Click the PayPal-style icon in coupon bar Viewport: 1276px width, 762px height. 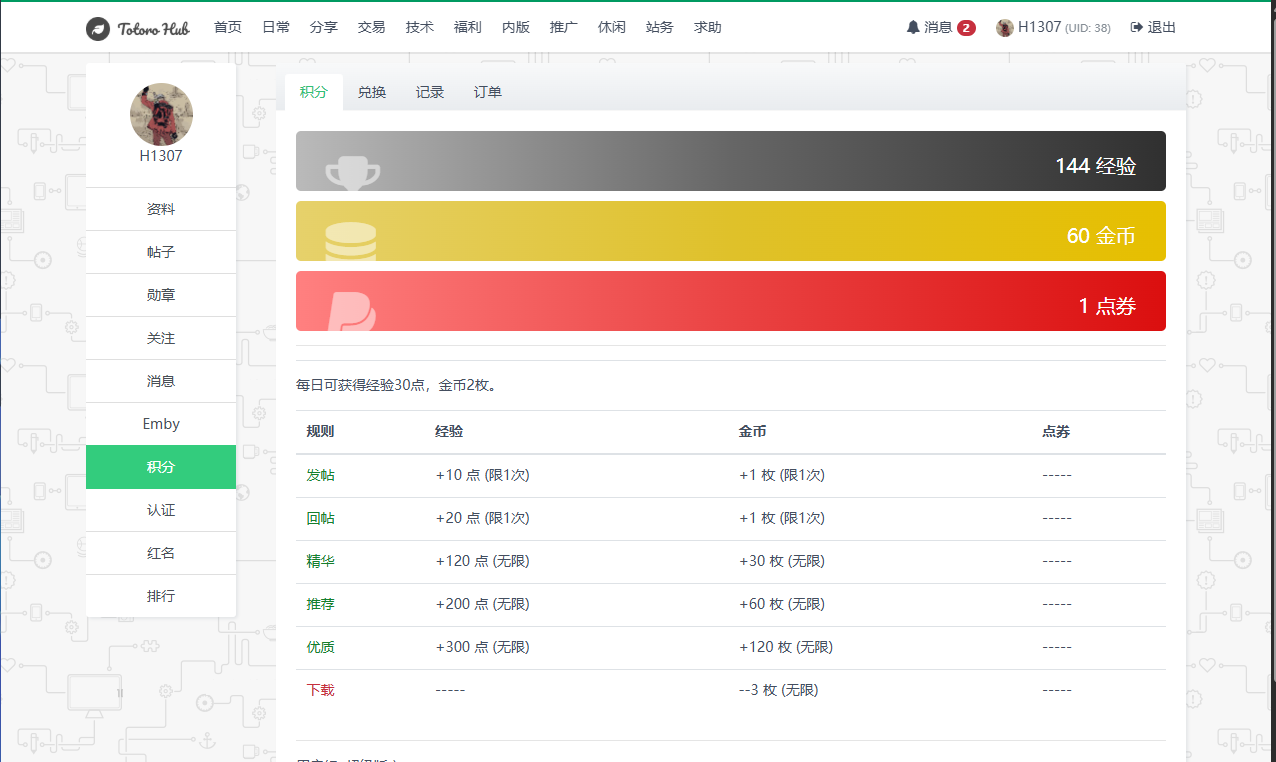point(352,311)
